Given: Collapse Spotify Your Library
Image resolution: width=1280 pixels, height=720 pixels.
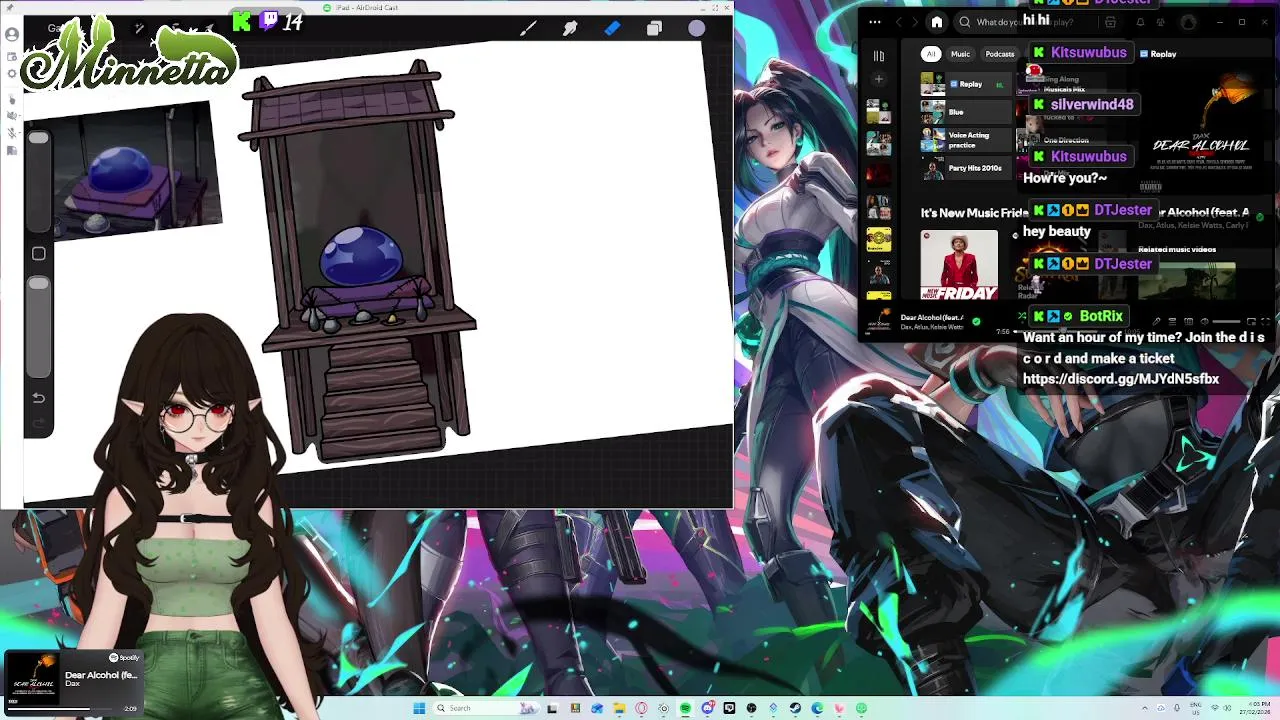Looking at the screenshot, I should 878,56.
